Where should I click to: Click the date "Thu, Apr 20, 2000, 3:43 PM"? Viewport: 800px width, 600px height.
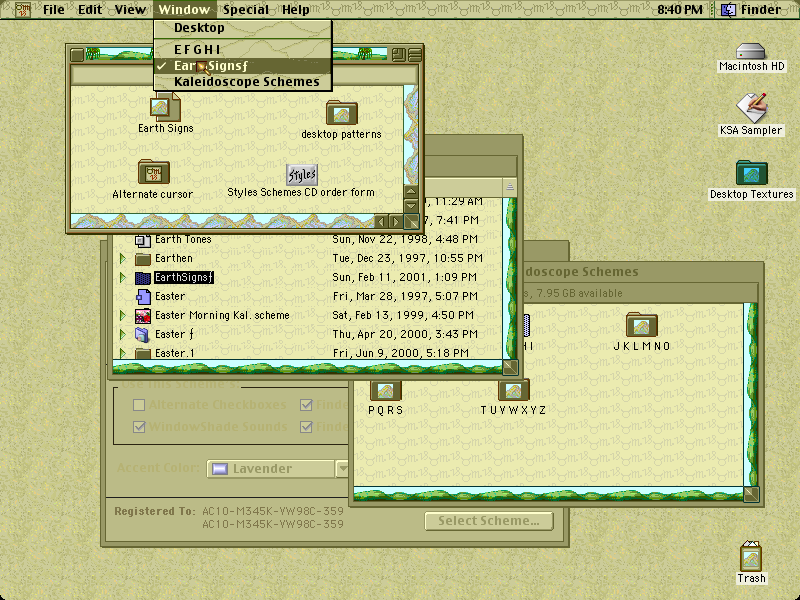tap(405, 334)
